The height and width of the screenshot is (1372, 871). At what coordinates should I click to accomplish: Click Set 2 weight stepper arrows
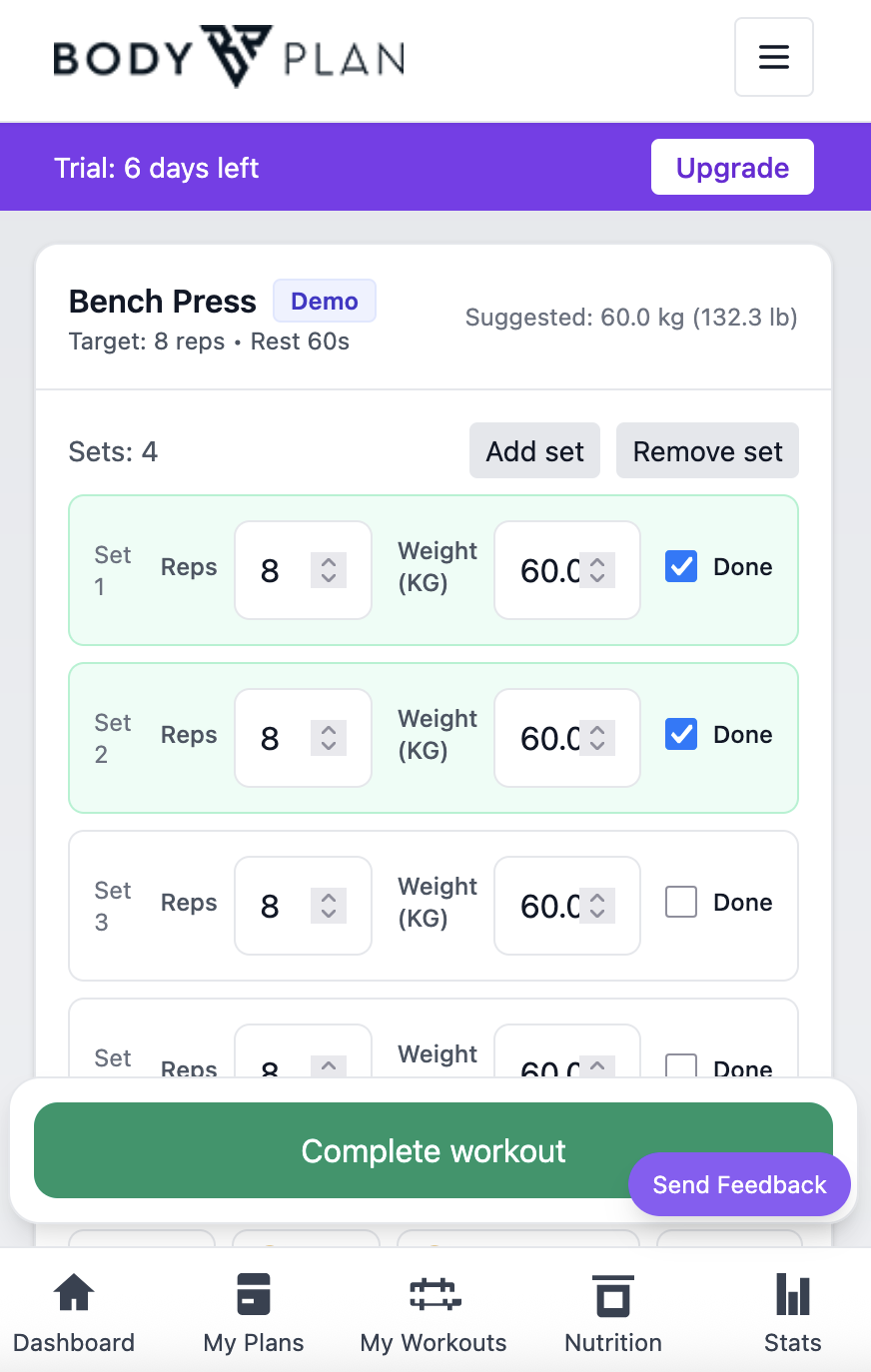pyautogui.click(x=597, y=738)
